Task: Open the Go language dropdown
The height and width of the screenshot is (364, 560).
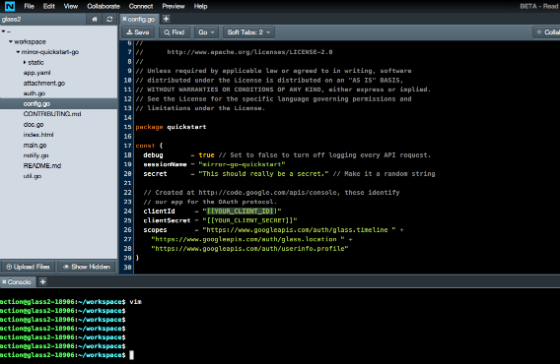Action: coord(206,32)
